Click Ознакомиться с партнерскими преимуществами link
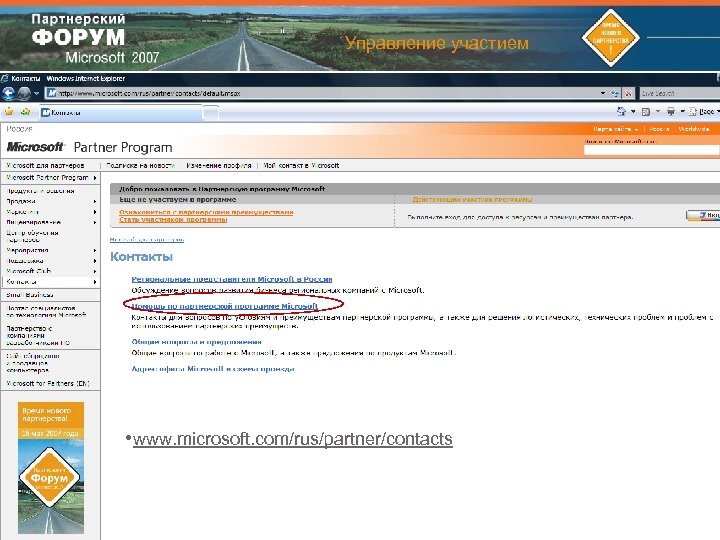Screen dimensions: 720x540 206,212
